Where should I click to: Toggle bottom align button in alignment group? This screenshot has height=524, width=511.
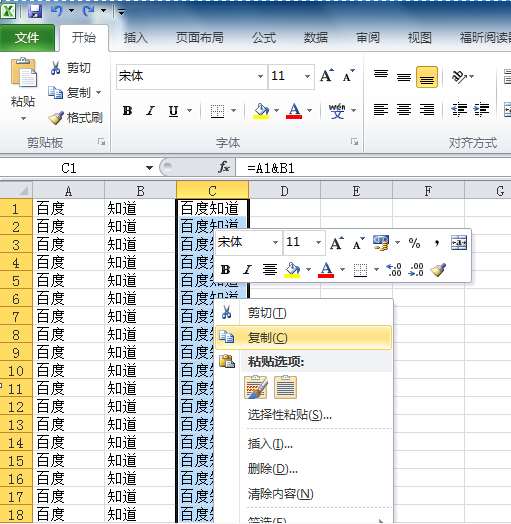[x=427, y=77]
